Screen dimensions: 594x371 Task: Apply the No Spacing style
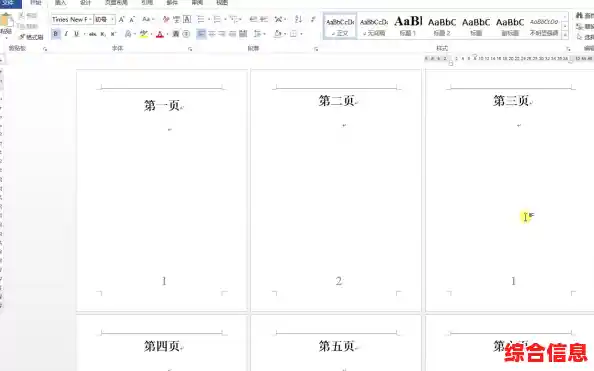[x=374, y=26]
